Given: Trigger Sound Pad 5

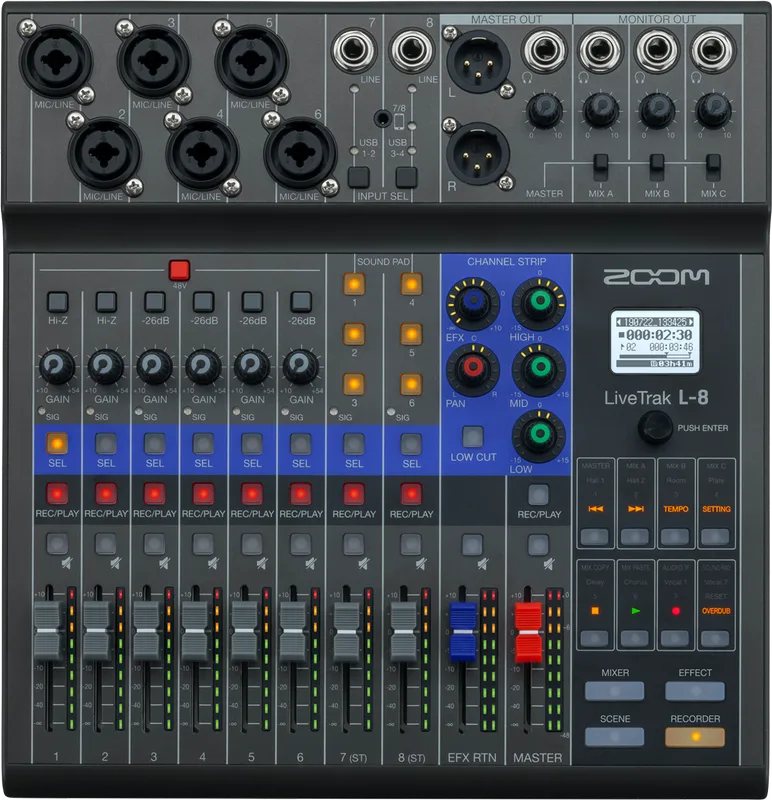Looking at the screenshot, I should (x=411, y=334).
